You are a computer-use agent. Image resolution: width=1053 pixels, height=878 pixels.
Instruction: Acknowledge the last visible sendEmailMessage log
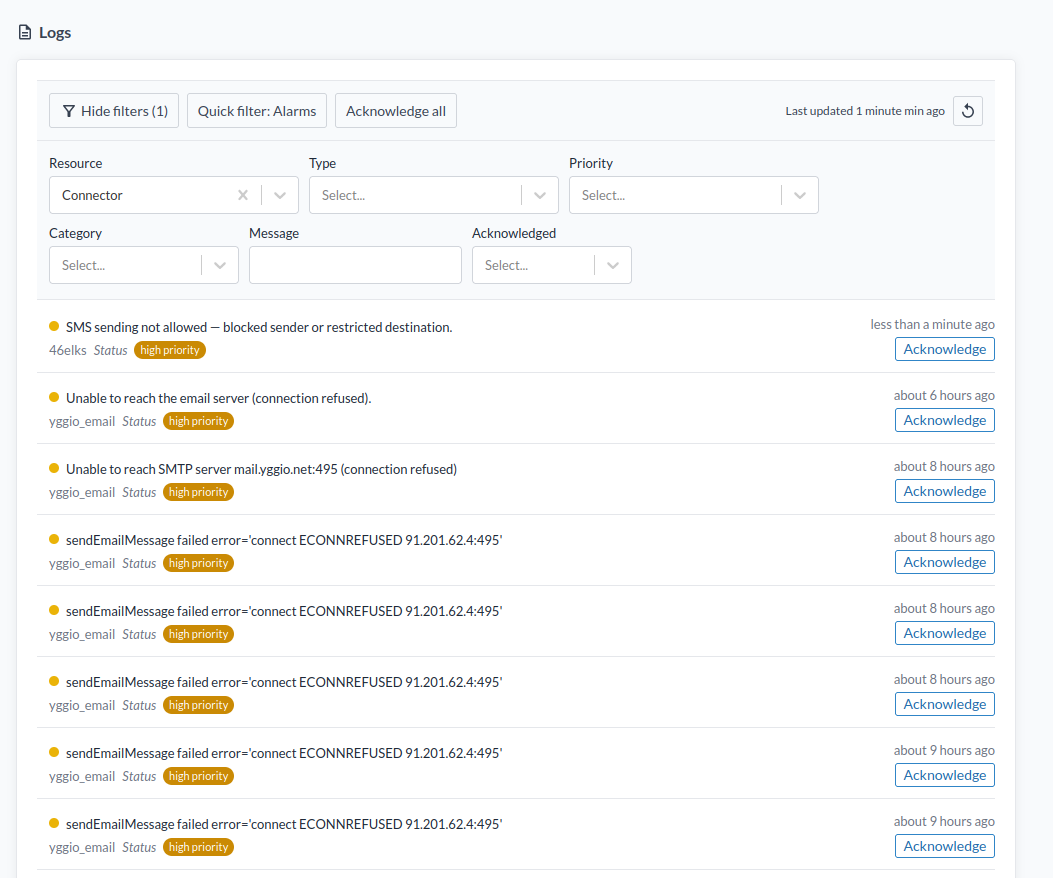tap(944, 846)
